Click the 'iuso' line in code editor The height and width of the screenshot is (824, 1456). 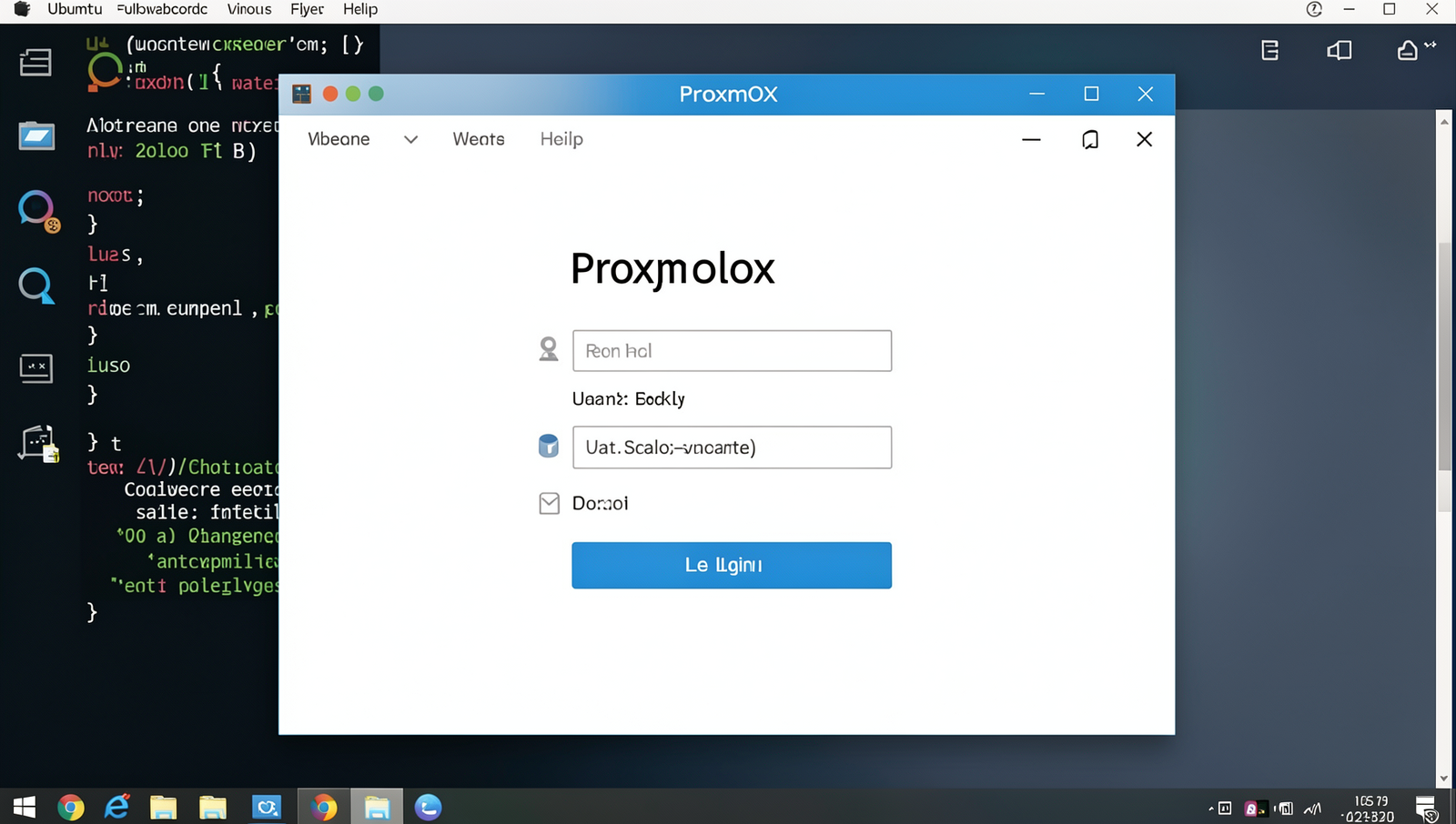point(109,365)
